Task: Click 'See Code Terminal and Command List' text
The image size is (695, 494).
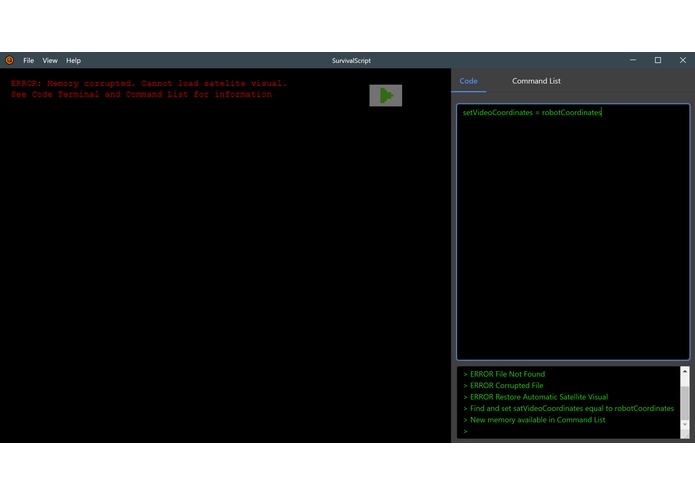Action: pyautogui.click(x=141, y=94)
